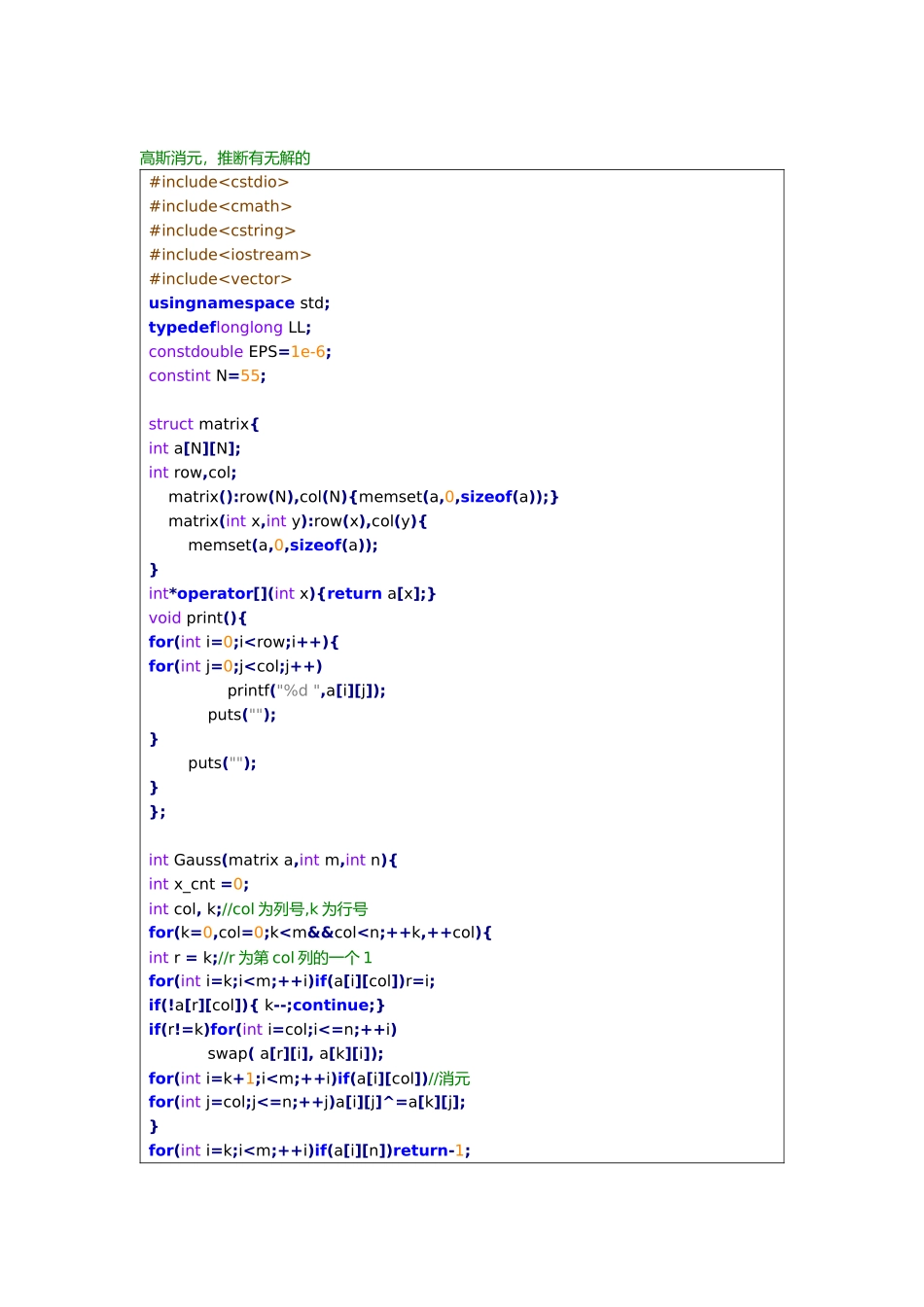Click the line #include<cmath>
Viewport: 924px width, 1307px height.
220,206
